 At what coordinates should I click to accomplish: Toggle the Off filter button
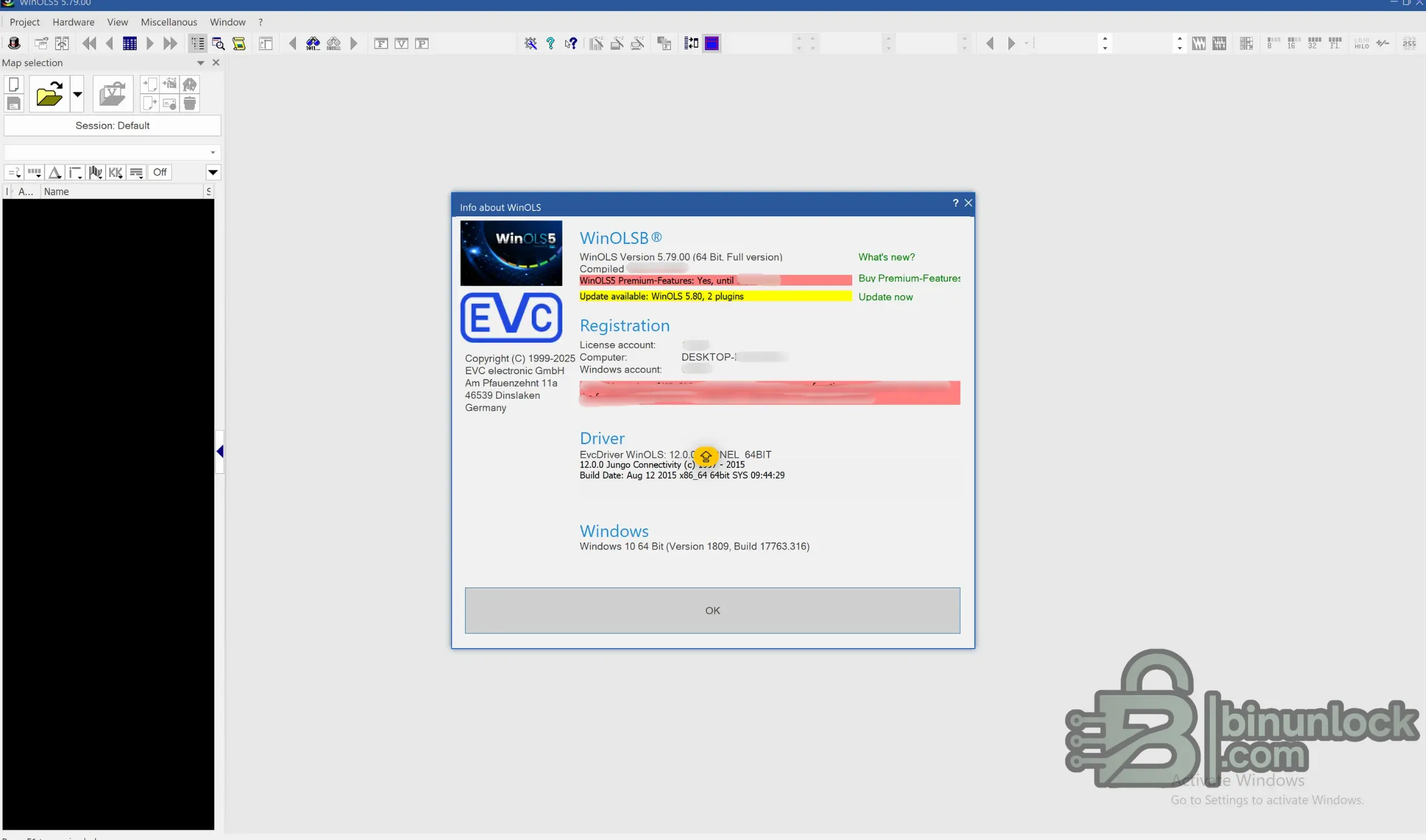pyautogui.click(x=160, y=173)
